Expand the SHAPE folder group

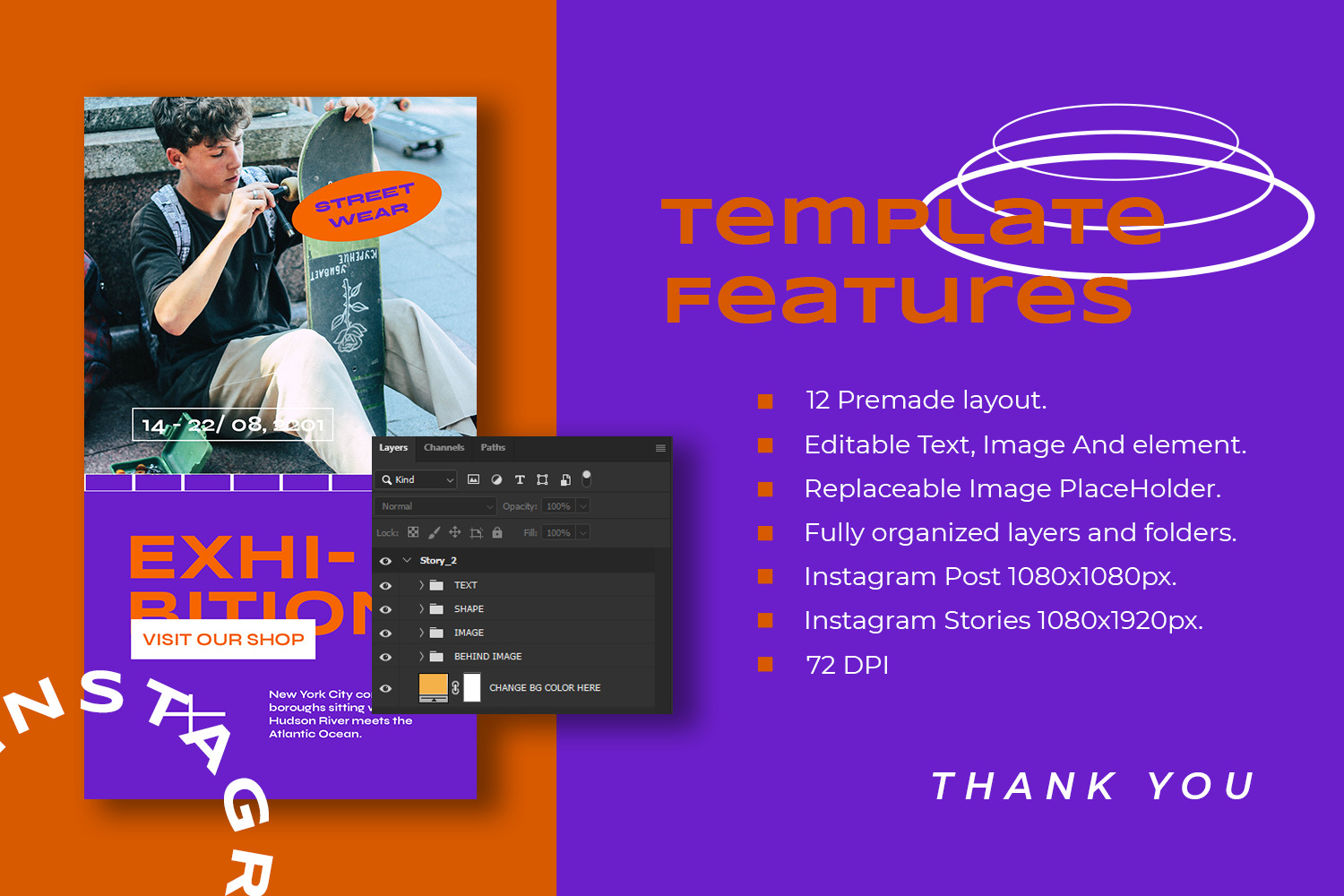coord(421,609)
